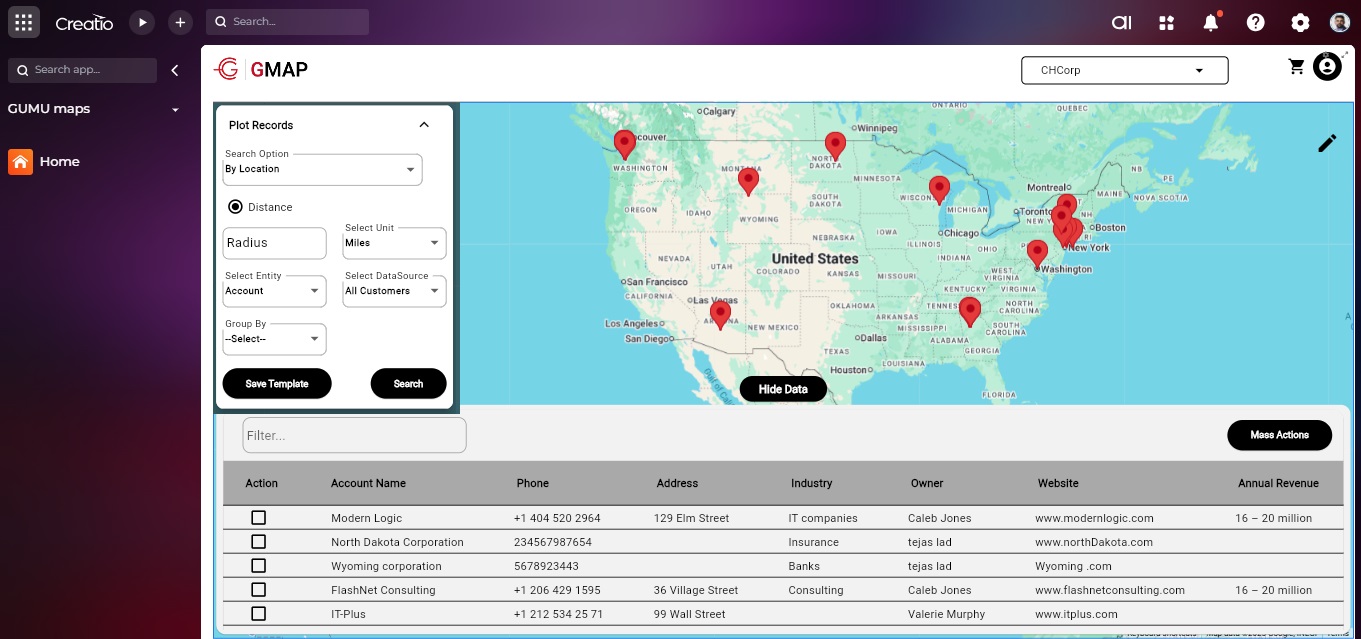Open the Search Option dropdown
The image size is (1361, 639).
322,170
